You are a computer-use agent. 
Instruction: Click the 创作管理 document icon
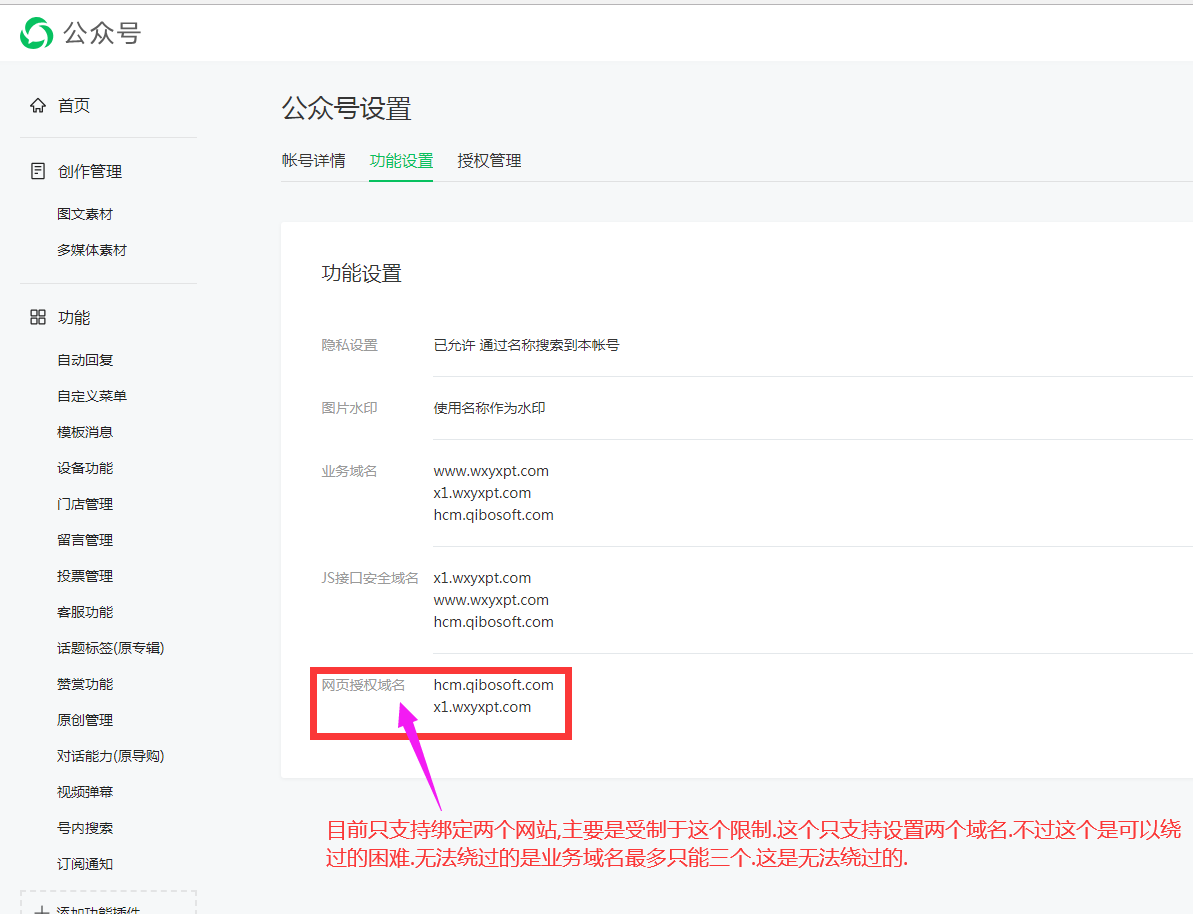click(x=38, y=171)
